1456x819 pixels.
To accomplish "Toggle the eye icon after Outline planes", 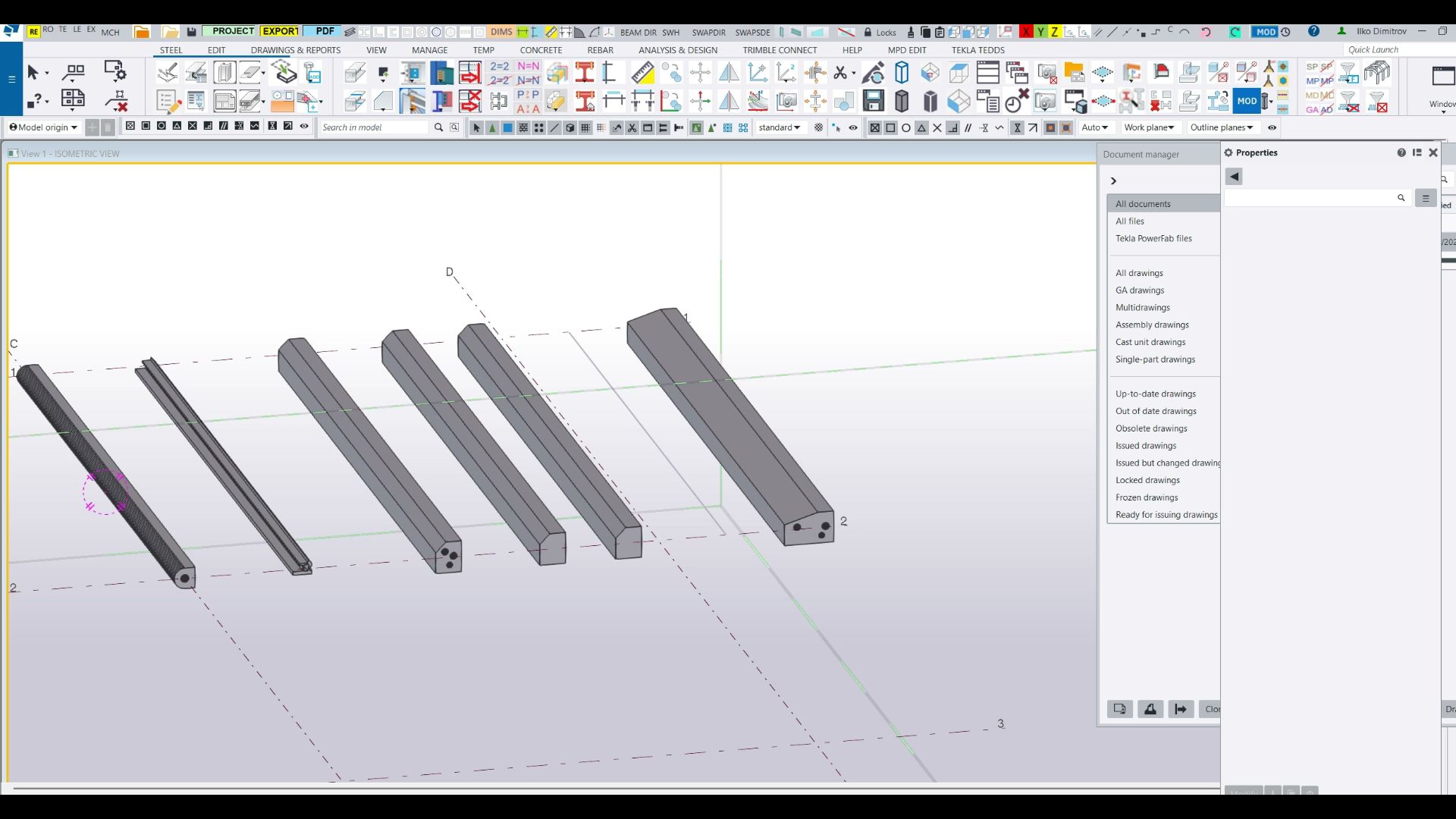I will pos(1272,127).
